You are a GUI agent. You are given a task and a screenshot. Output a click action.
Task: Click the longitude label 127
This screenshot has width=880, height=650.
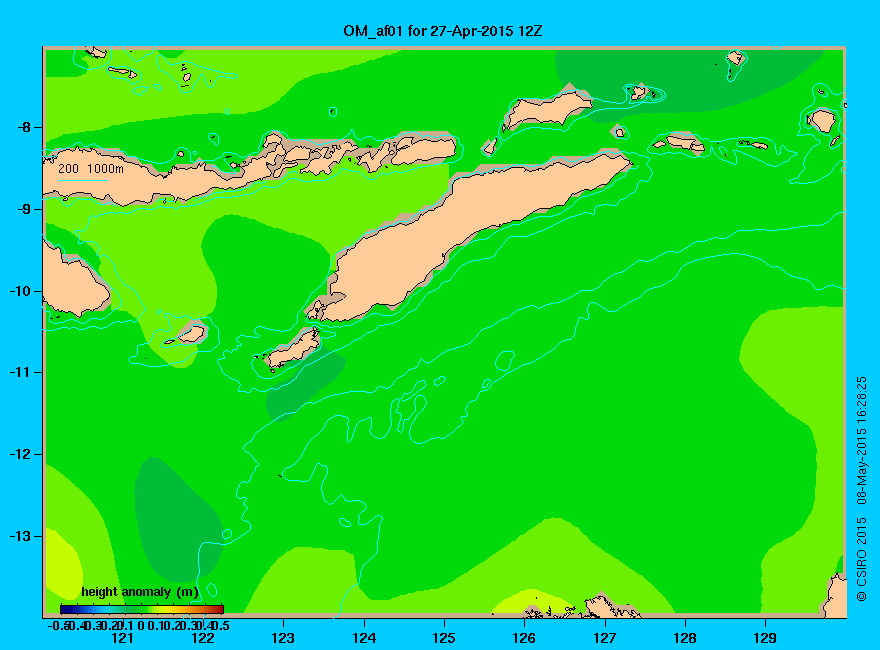[605, 638]
